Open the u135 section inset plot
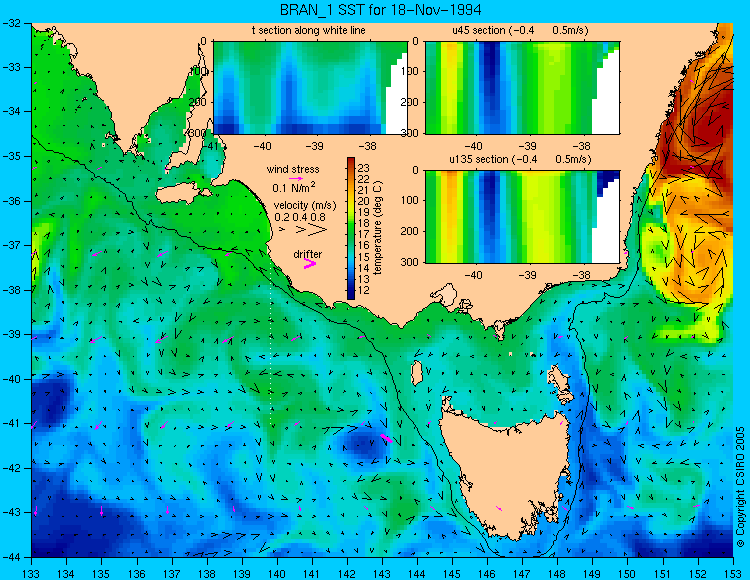 (522, 216)
